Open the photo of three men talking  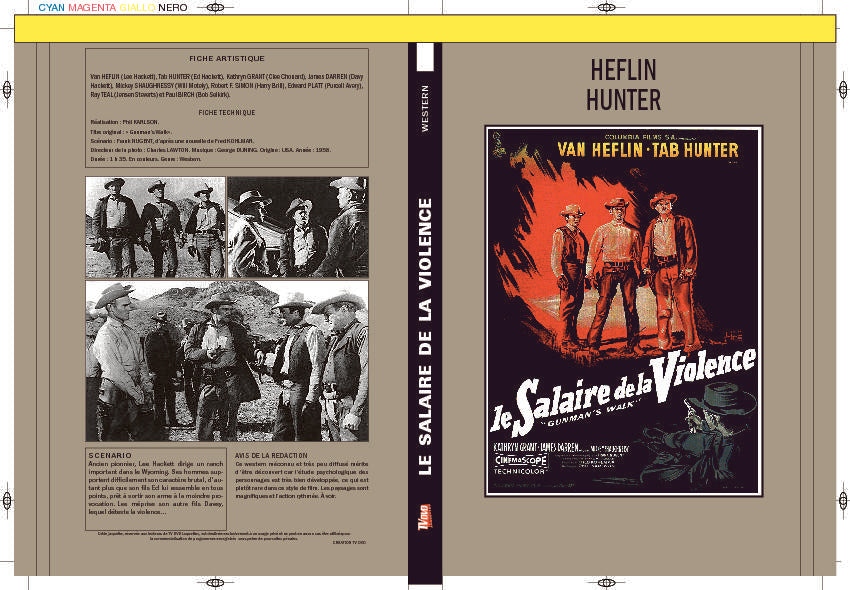pyautogui.click(x=298, y=227)
